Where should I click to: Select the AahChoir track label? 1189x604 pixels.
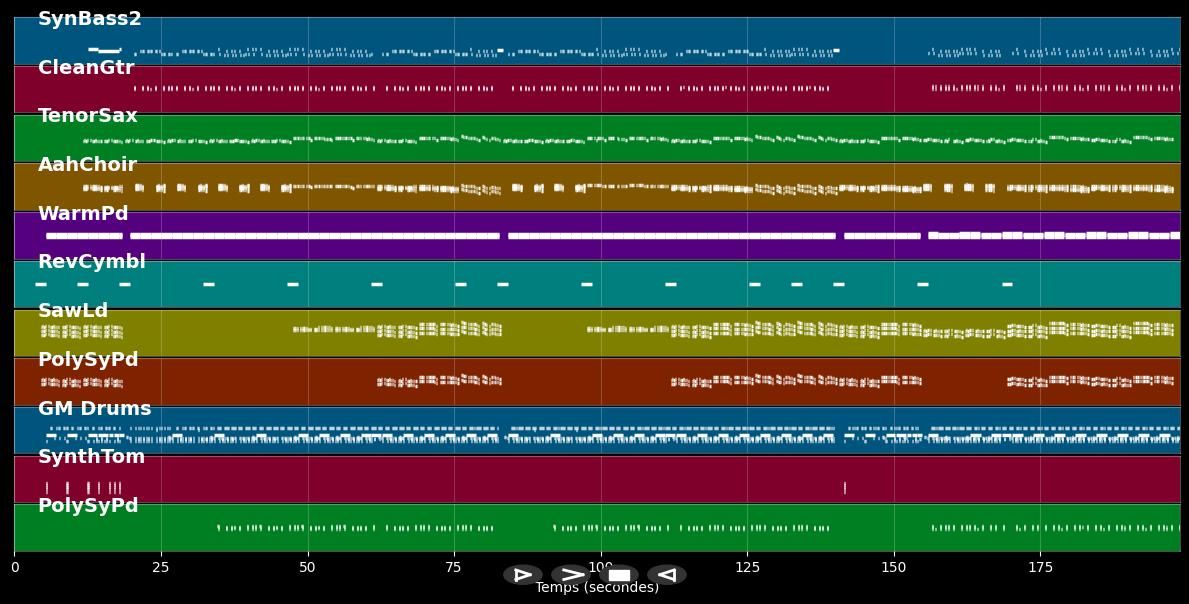(87, 165)
